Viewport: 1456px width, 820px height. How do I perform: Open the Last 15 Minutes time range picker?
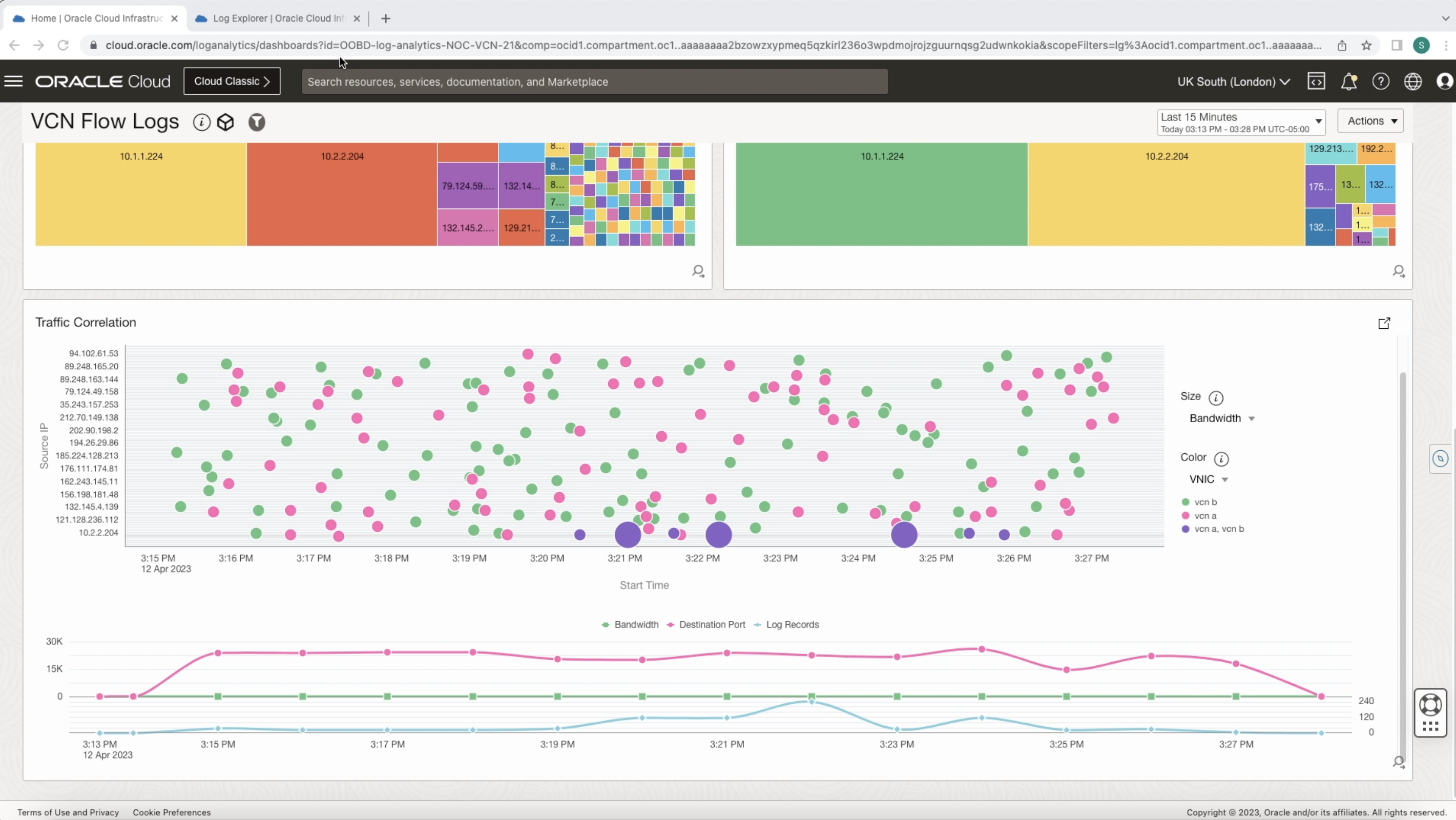(x=1240, y=122)
